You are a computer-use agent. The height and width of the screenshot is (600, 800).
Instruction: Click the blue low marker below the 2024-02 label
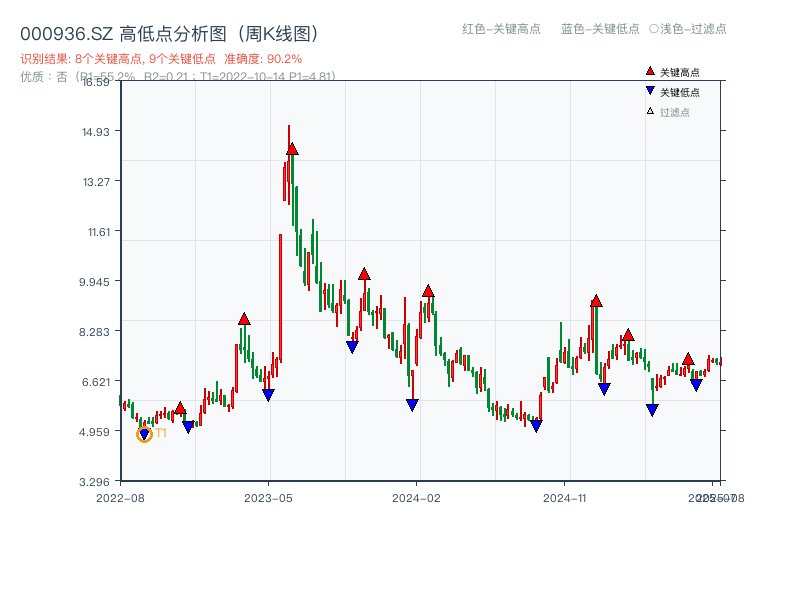point(412,403)
